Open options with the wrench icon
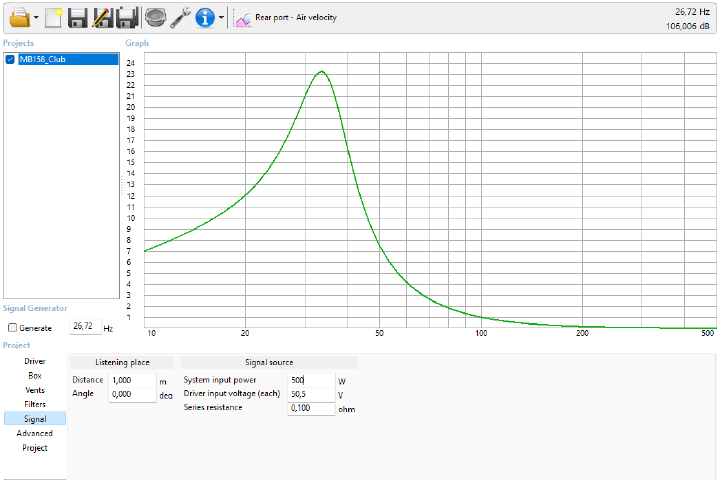Image resolution: width=720 pixels, height=480 pixels. coord(180,17)
